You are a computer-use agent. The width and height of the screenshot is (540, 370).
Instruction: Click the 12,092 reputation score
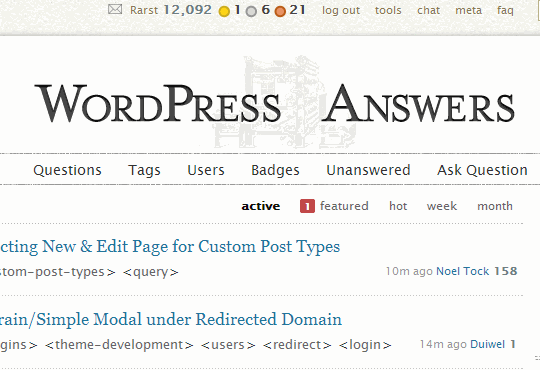[x=188, y=10]
